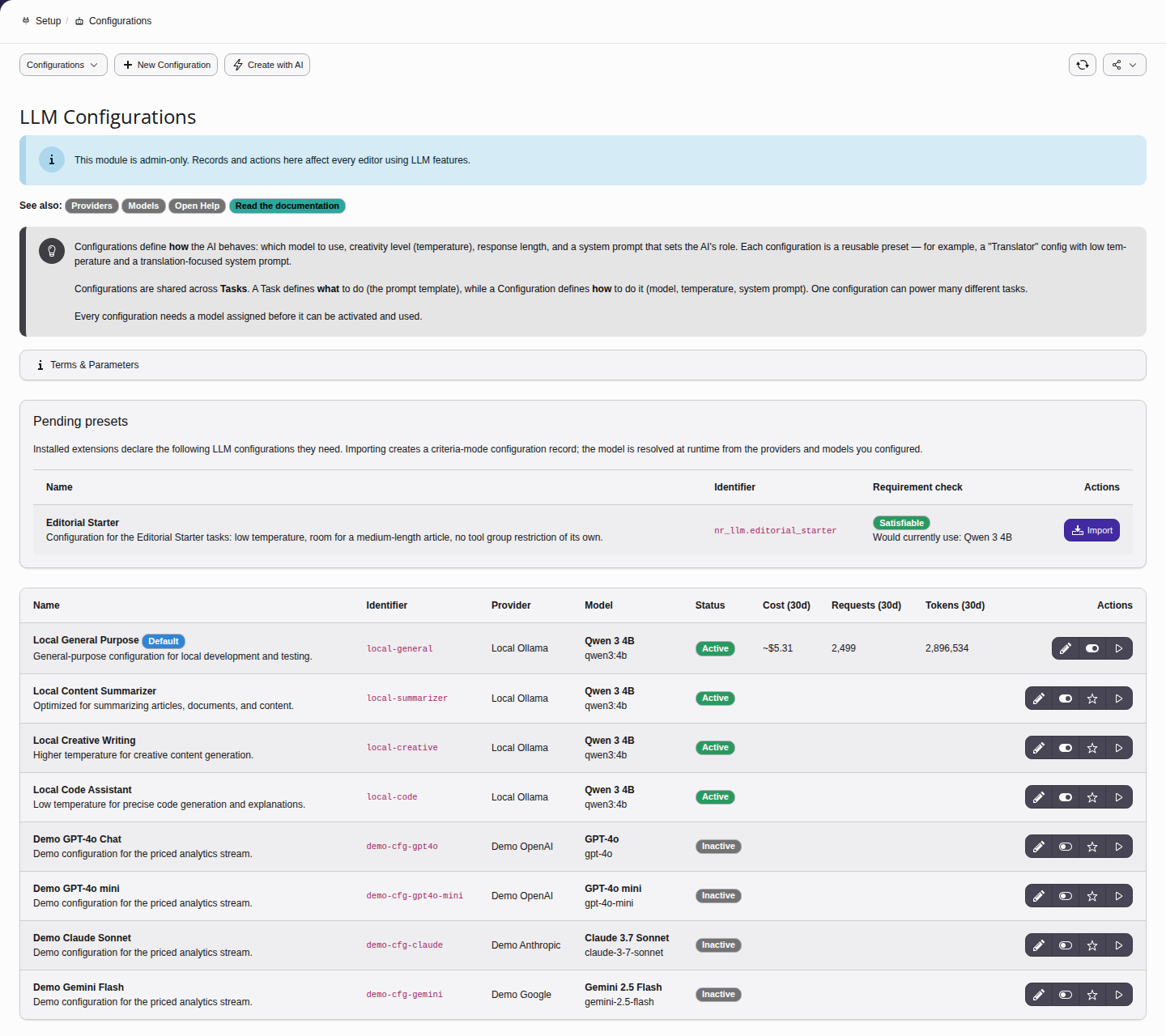Run test for Local Code Assistant
Image resolution: width=1166 pixels, height=1036 pixels.
coord(1119,797)
